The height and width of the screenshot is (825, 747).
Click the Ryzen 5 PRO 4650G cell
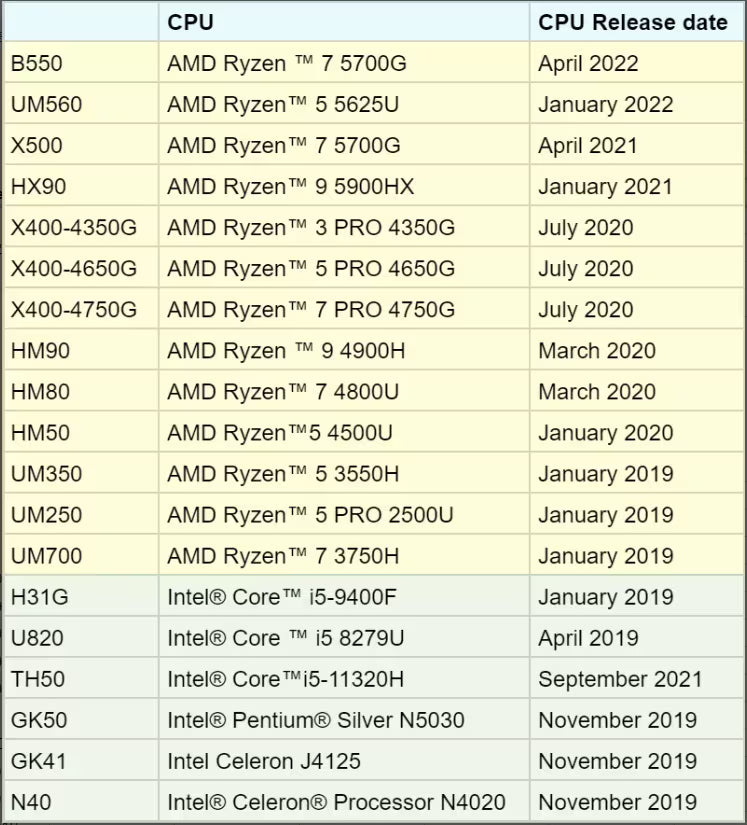point(310,269)
